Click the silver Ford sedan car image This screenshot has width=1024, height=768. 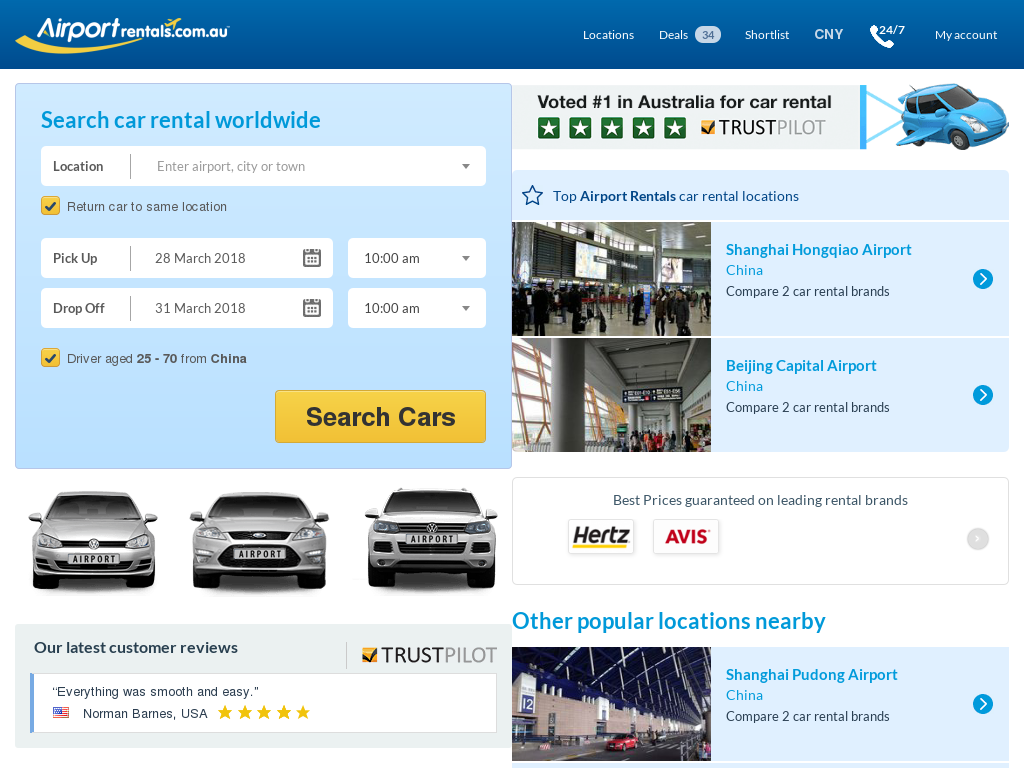tap(259, 540)
